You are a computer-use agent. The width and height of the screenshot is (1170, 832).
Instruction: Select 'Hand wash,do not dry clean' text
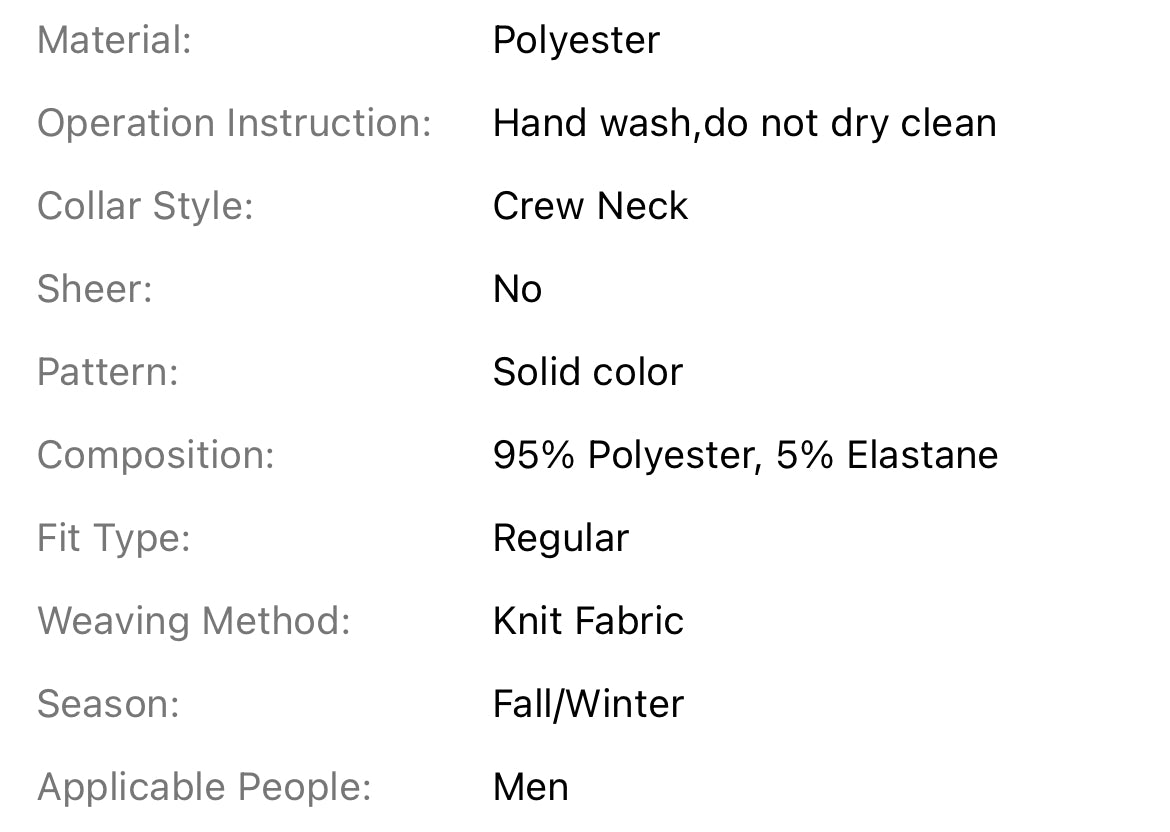(x=744, y=124)
